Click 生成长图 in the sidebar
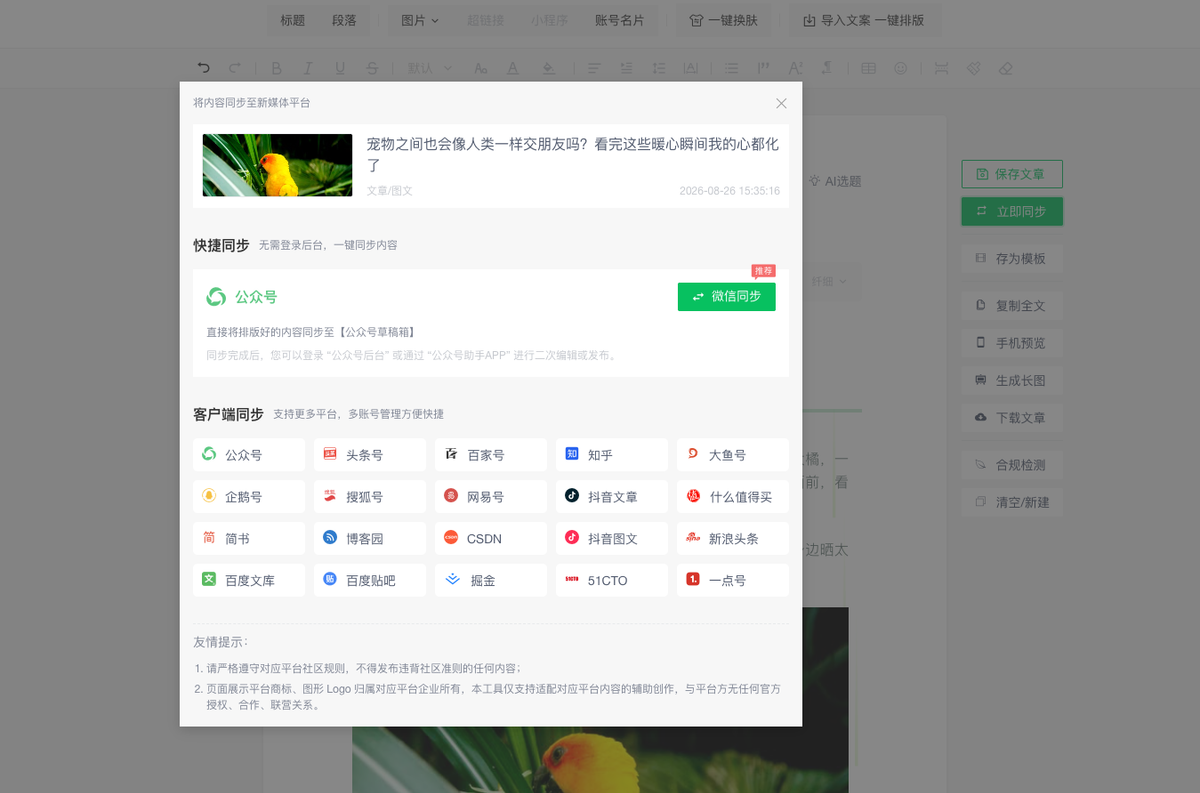This screenshot has width=1200, height=793. coord(1012,381)
